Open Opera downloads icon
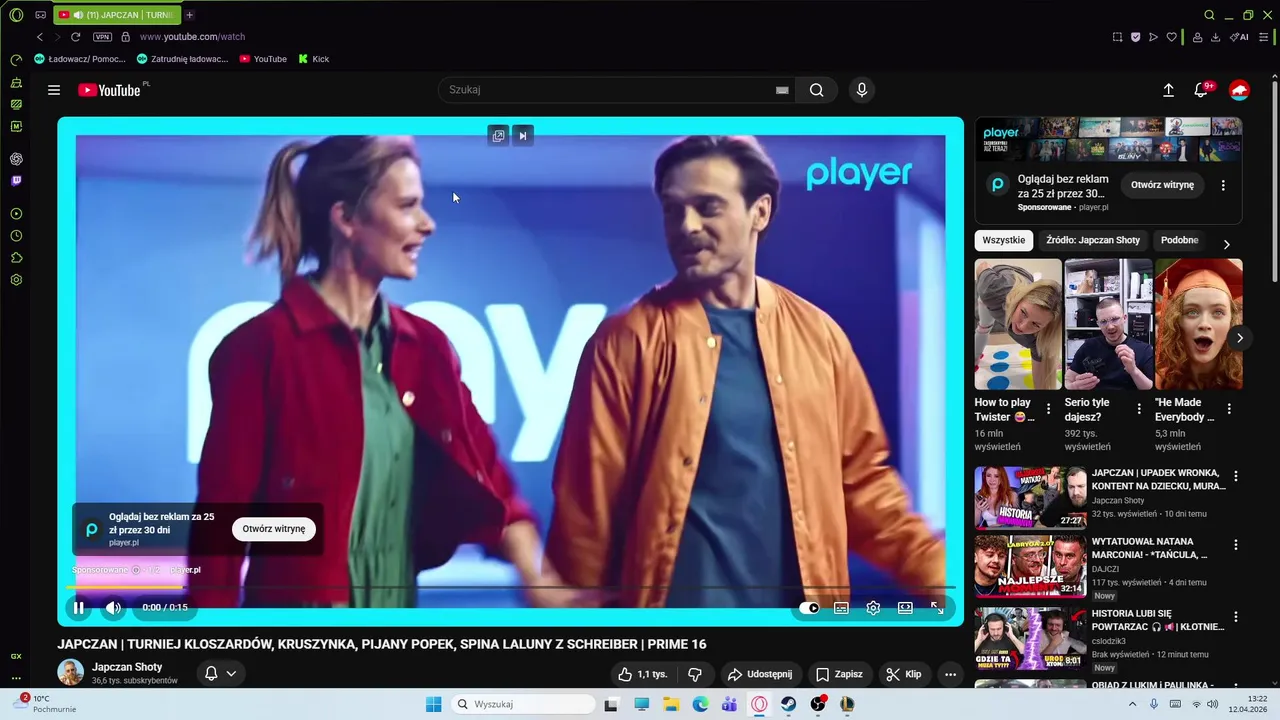The image size is (1280, 720). [x=1215, y=37]
